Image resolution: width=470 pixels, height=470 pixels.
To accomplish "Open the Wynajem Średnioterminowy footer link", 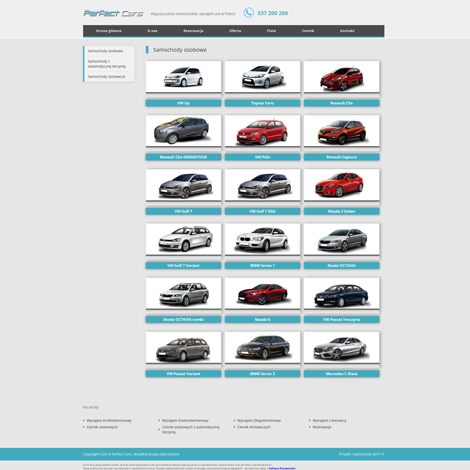I will click(185, 421).
